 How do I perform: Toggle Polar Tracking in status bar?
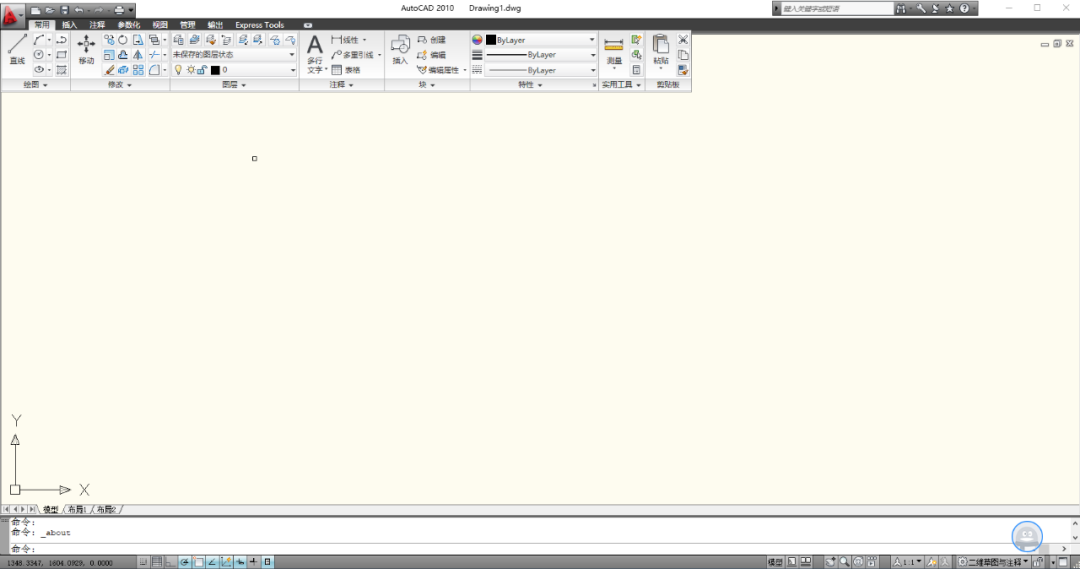click(x=185, y=562)
